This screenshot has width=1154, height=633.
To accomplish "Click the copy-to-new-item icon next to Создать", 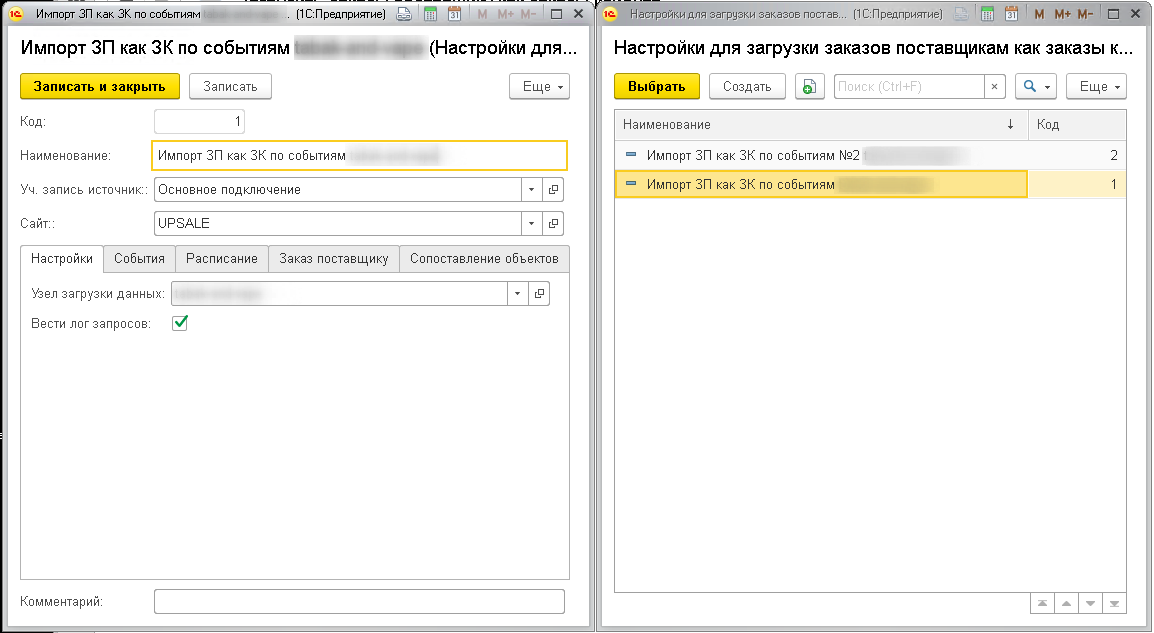I will (810, 87).
